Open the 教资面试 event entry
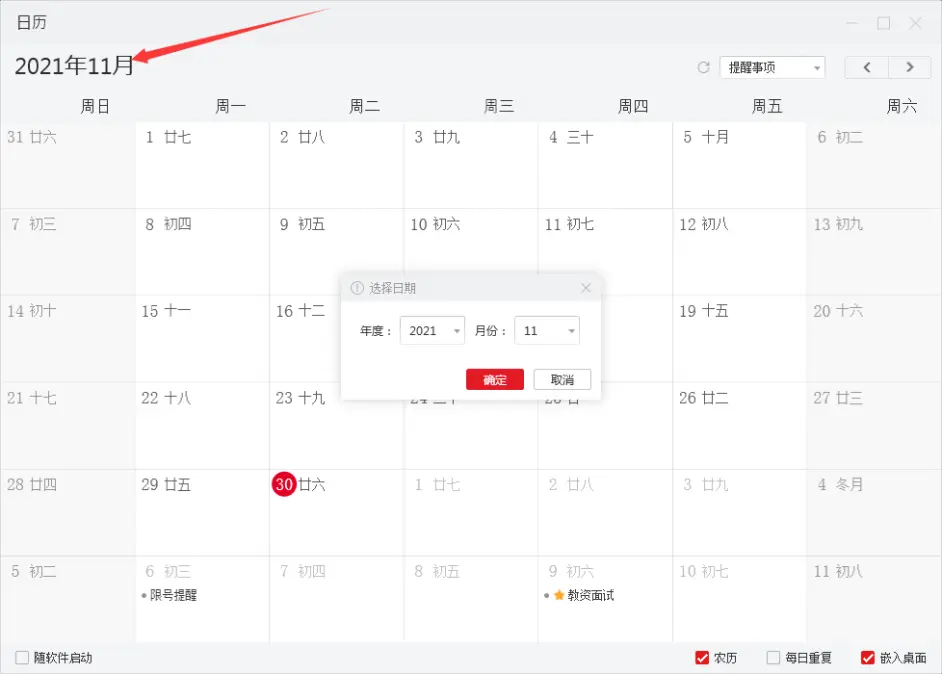Viewport: 942px width, 674px height. [x=588, y=594]
